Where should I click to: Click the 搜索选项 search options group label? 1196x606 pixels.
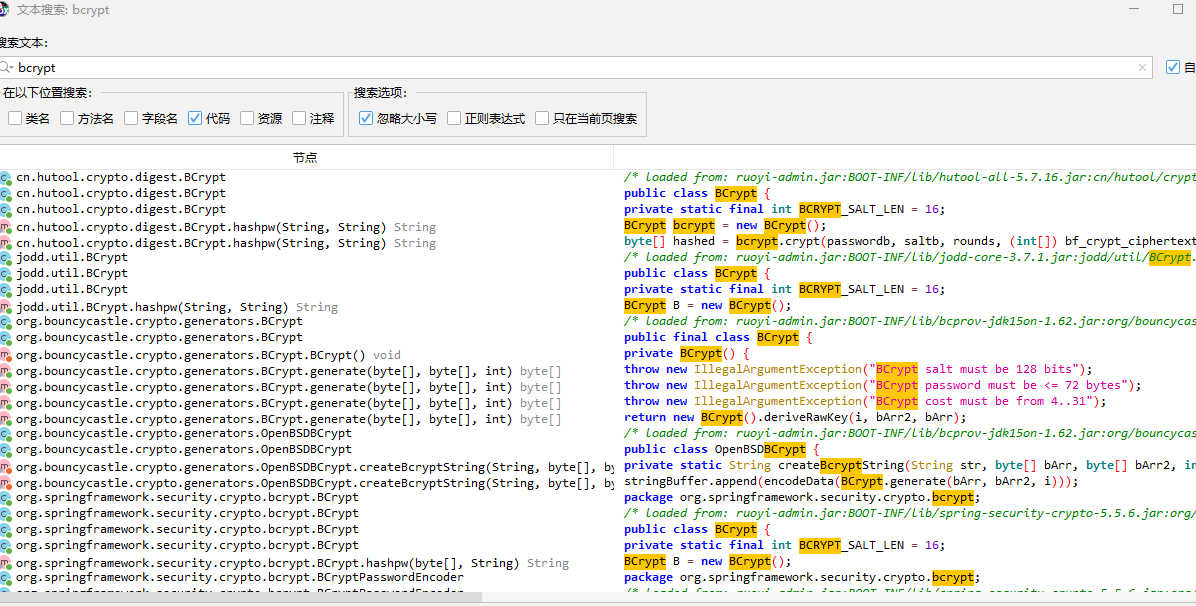(380, 93)
